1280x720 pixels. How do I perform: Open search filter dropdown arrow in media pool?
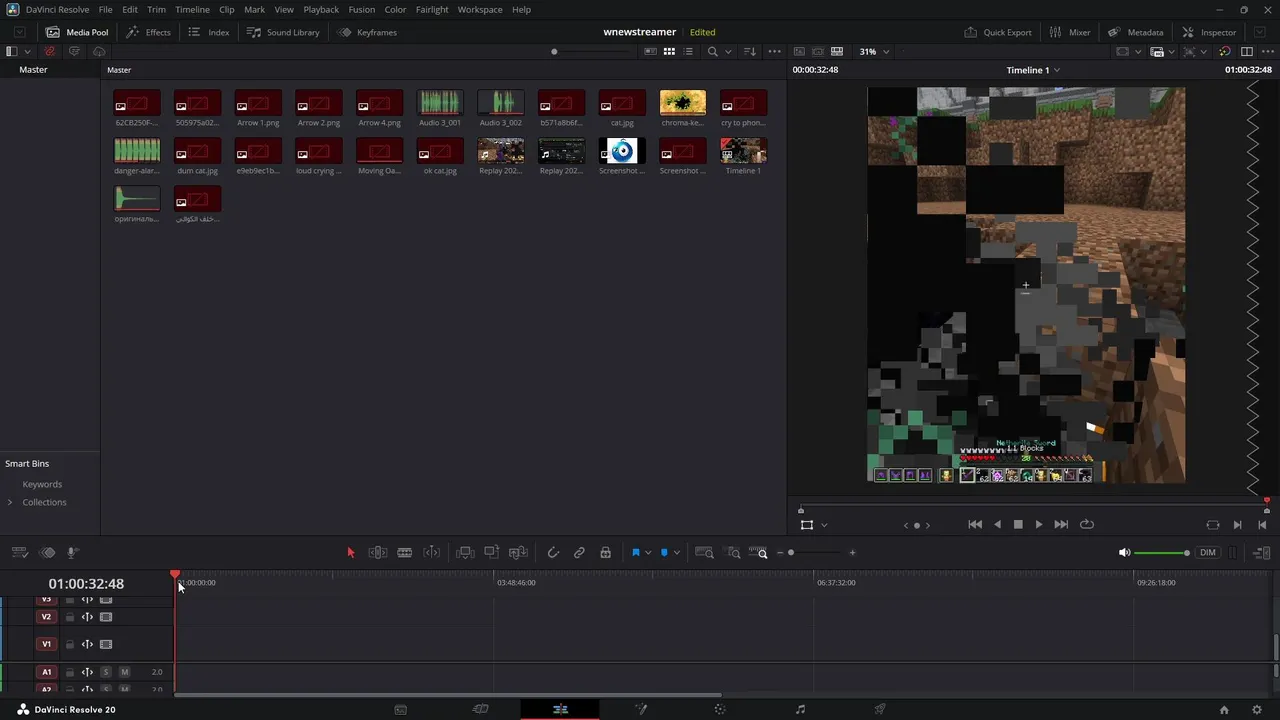tap(728, 51)
